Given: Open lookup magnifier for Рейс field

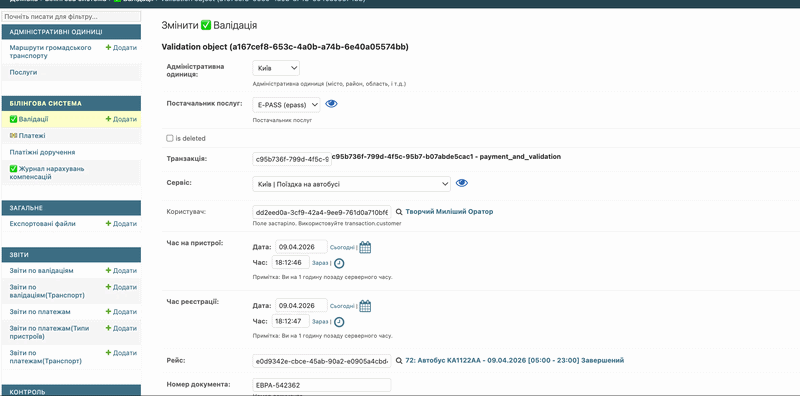Looking at the screenshot, I should [x=399, y=360].
